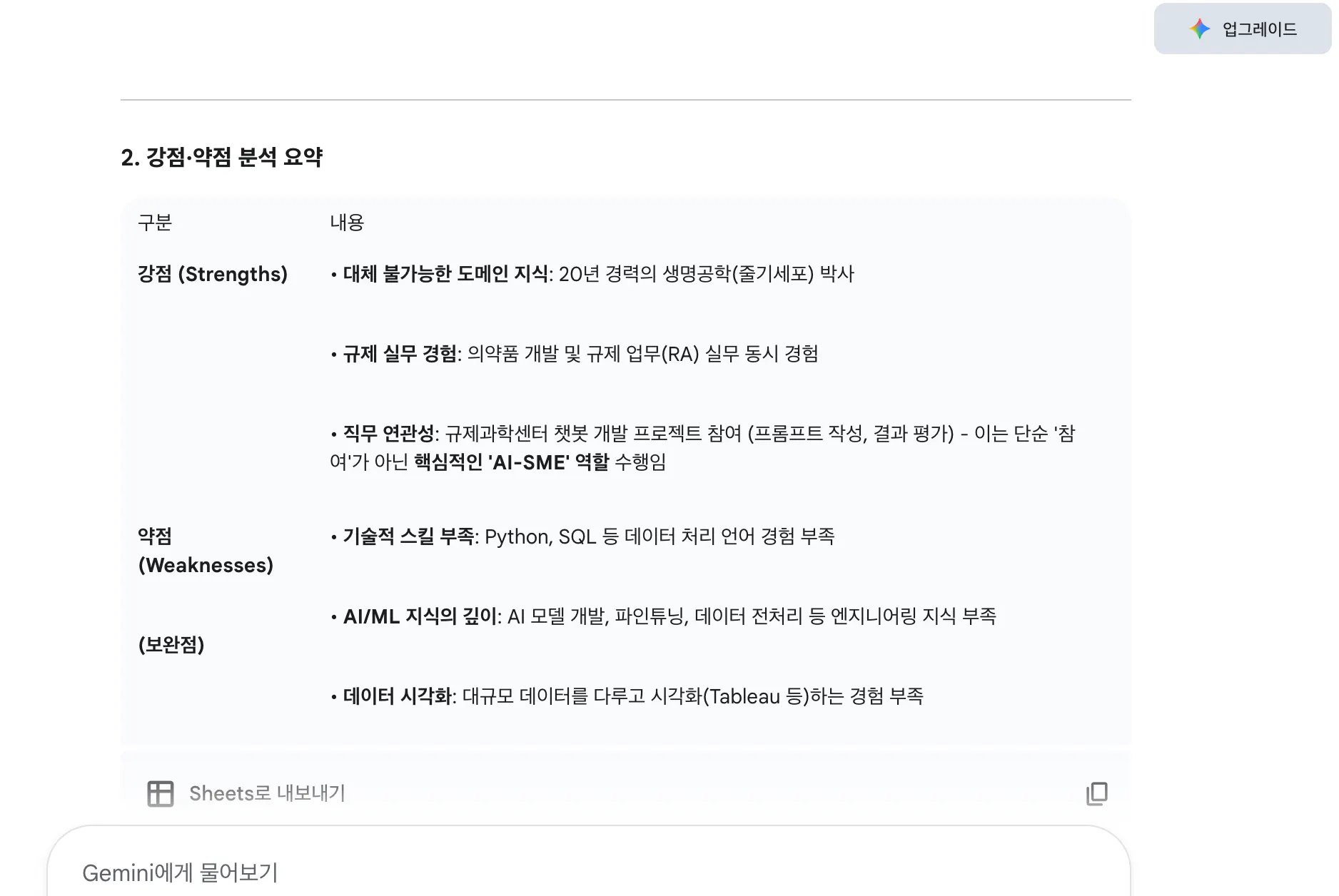The height and width of the screenshot is (896, 1339).
Task: Click the 약점 (Weaknesses) row label
Action: tap(206, 551)
